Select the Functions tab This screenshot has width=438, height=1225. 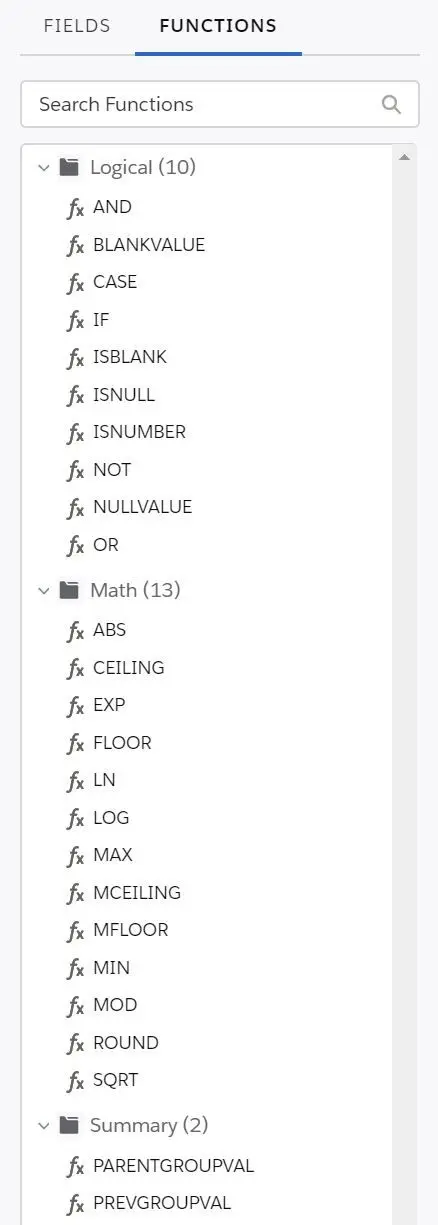coord(218,26)
